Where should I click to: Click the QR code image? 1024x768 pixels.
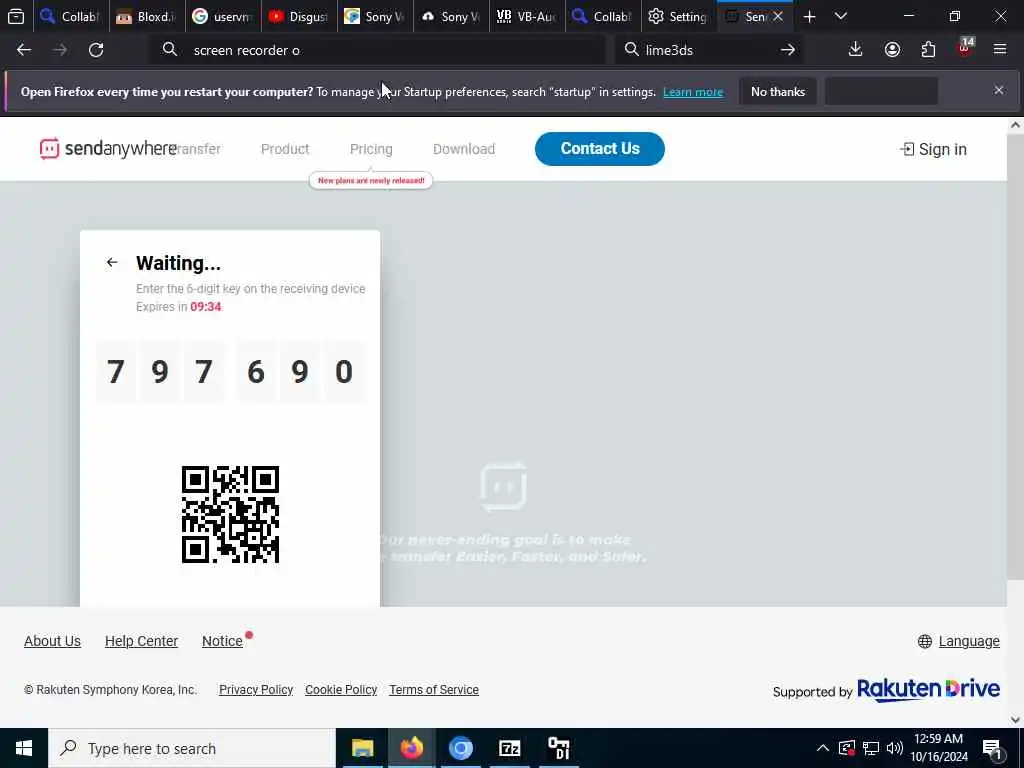[231, 515]
